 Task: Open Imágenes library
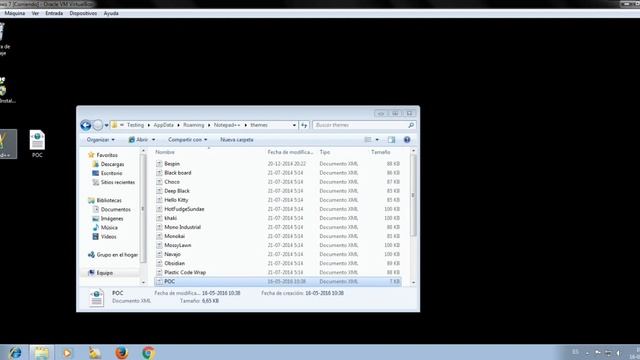coord(112,218)
